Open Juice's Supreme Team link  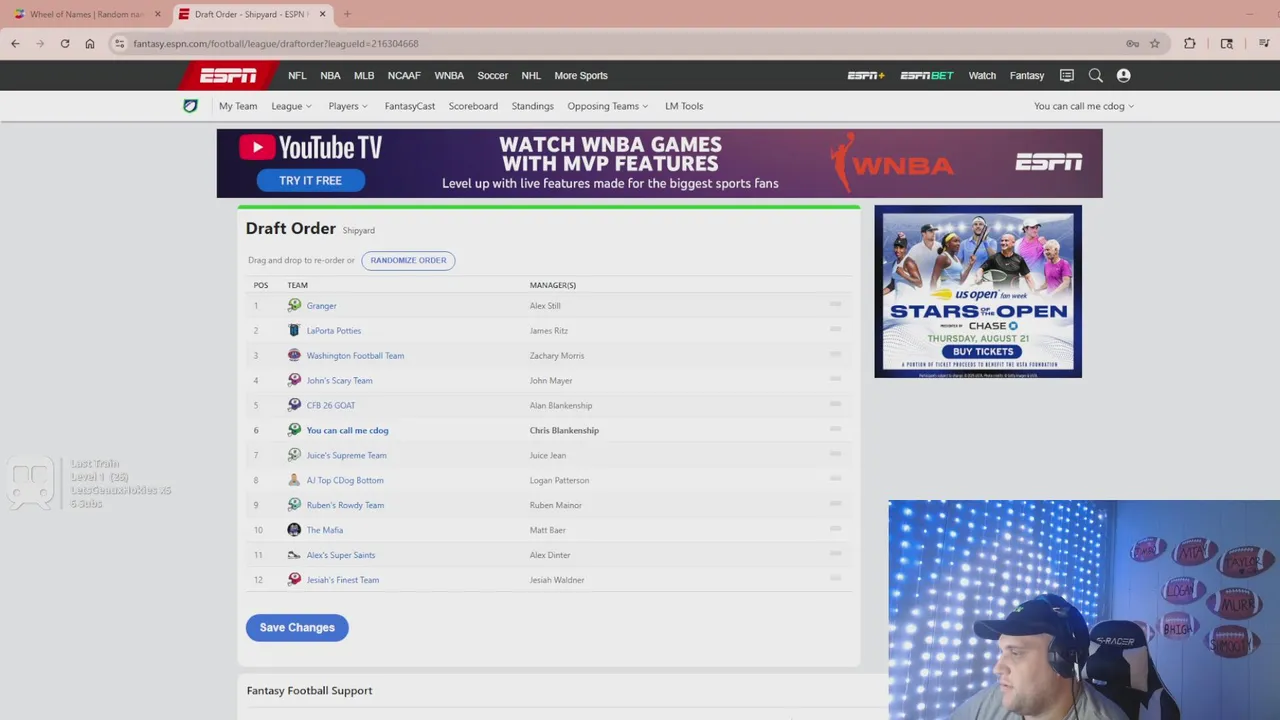346,455
